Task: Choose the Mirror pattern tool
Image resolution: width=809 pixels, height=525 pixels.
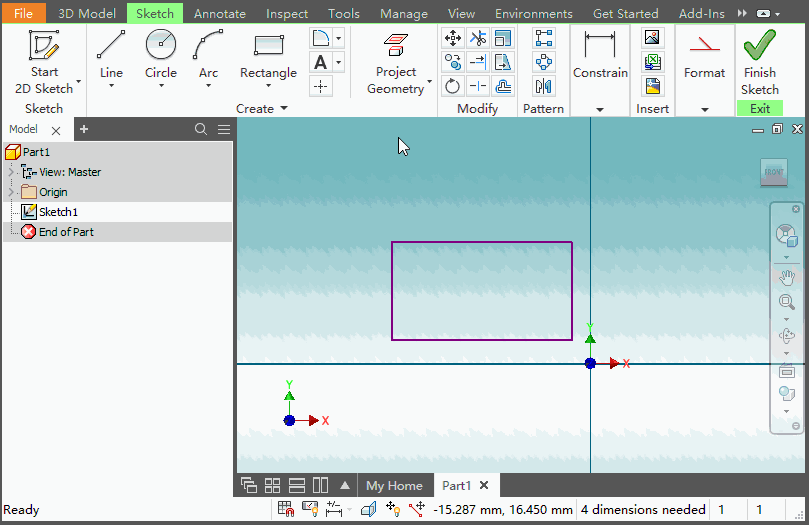Action: (544, 86)
